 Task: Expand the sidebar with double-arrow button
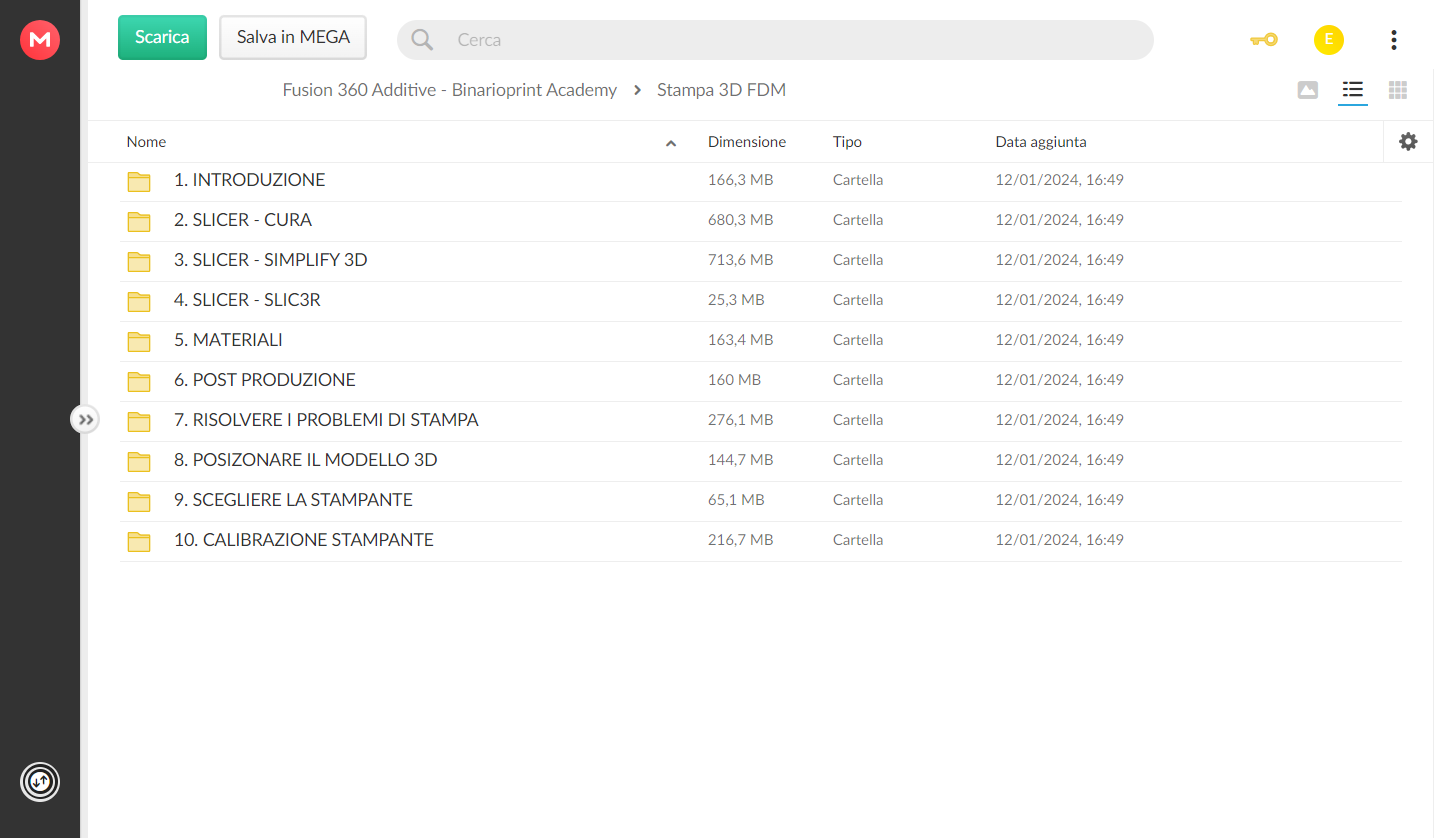(86, 419)
